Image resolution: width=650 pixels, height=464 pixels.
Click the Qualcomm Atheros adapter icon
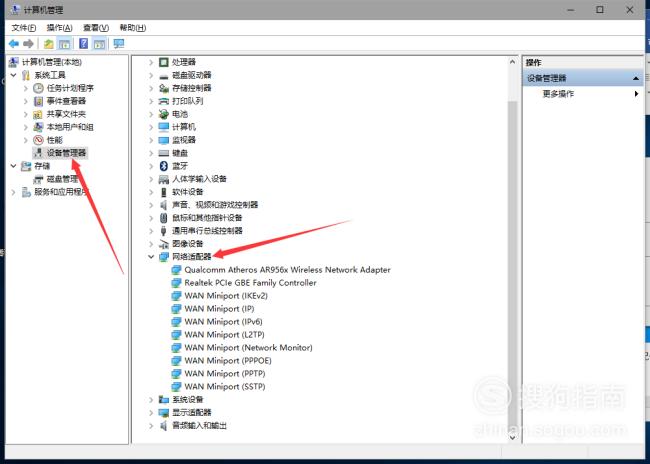point(177,270)
